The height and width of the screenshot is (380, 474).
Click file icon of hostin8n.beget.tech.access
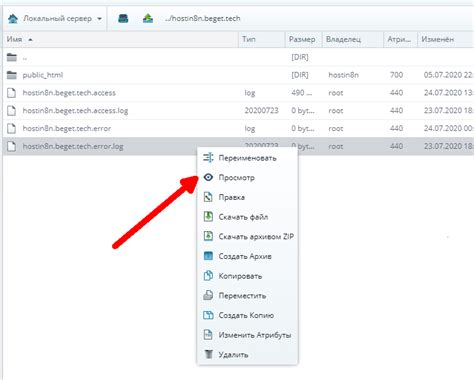pos(12,93)
